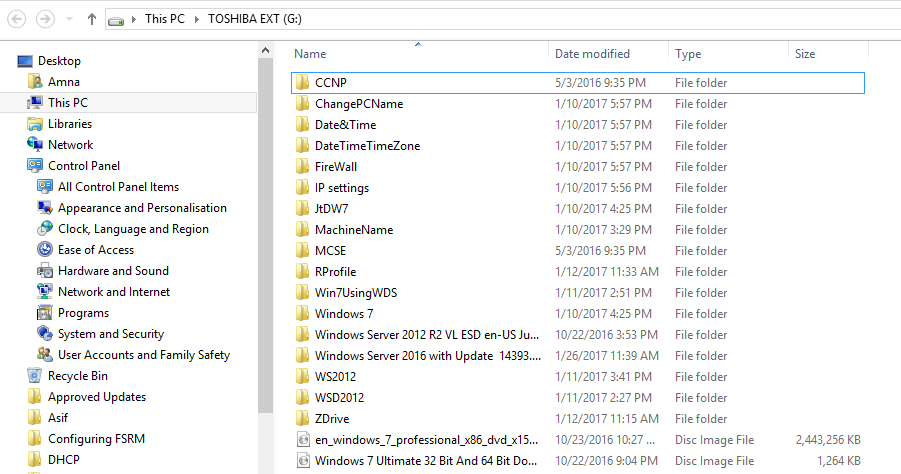Viewport: 901px width, 474px height.
Task: Select en_windows_7_professional_x86 disc image icon
Action: pyautogui.click(x=303, y=440)
